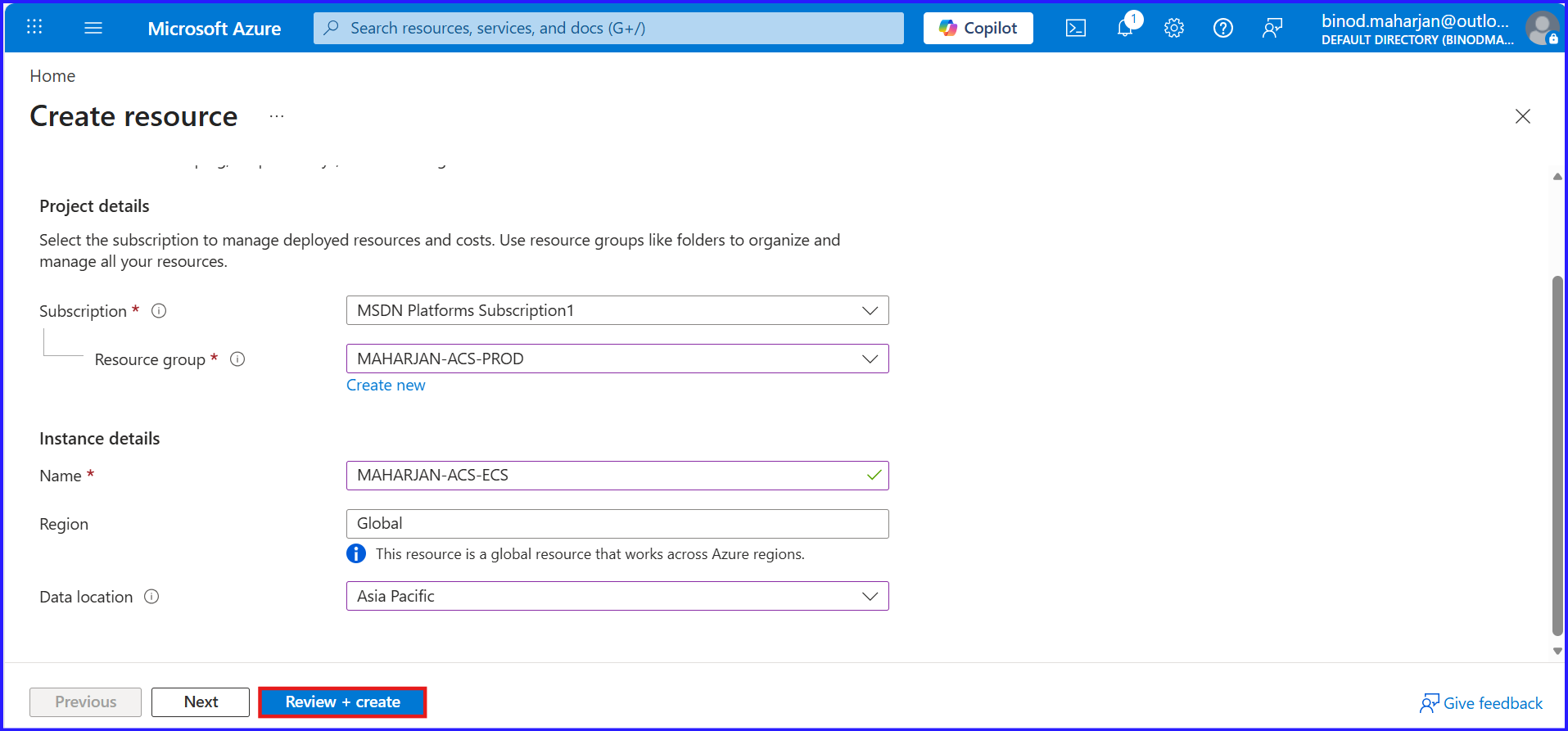
Task: Open the hamburger portal menu
Action: 93,28
